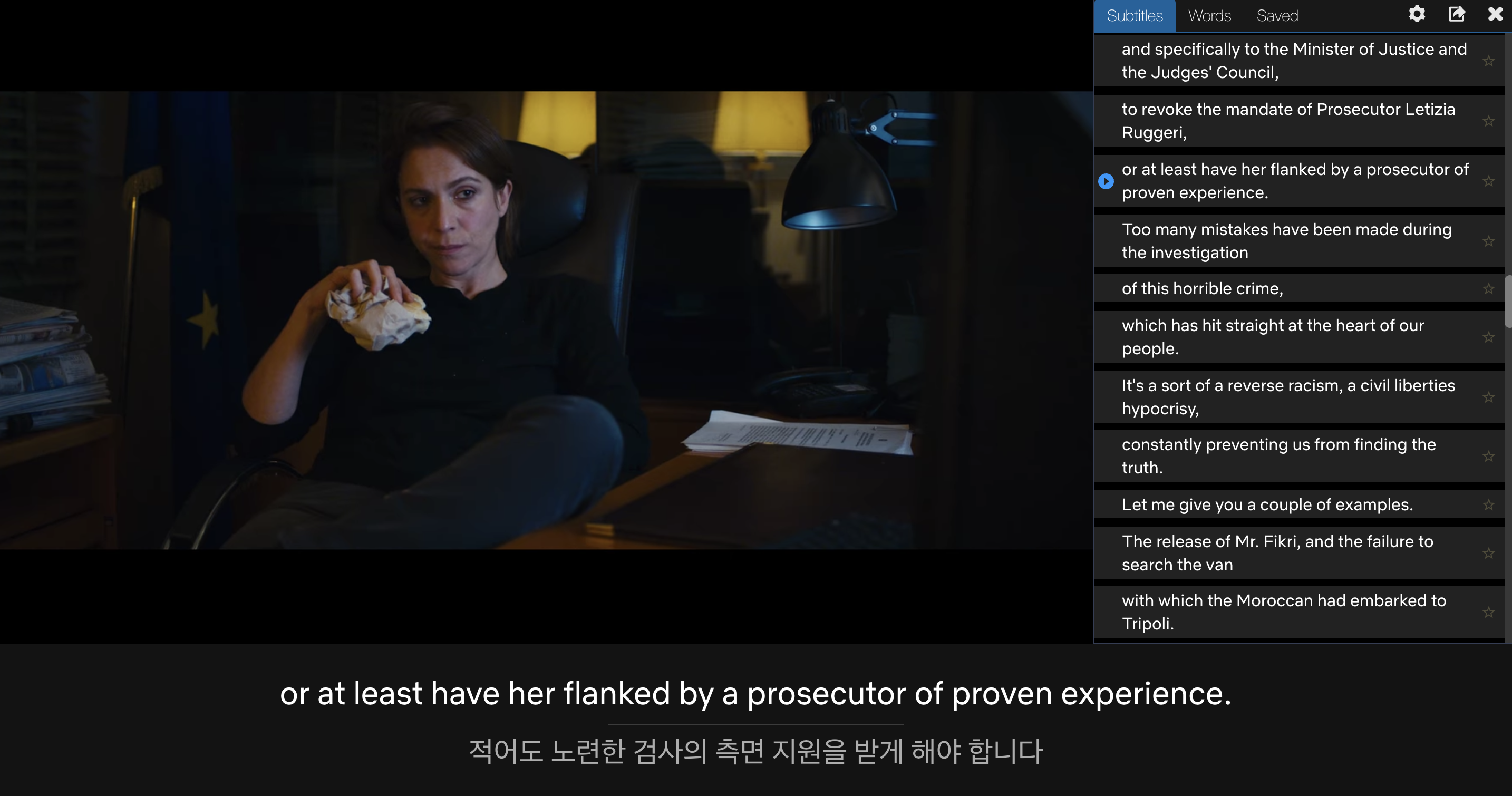
Task: Star the 'Too many mistakes' subtitle line
Action: pyautogui.click(x=1488, y=241)
